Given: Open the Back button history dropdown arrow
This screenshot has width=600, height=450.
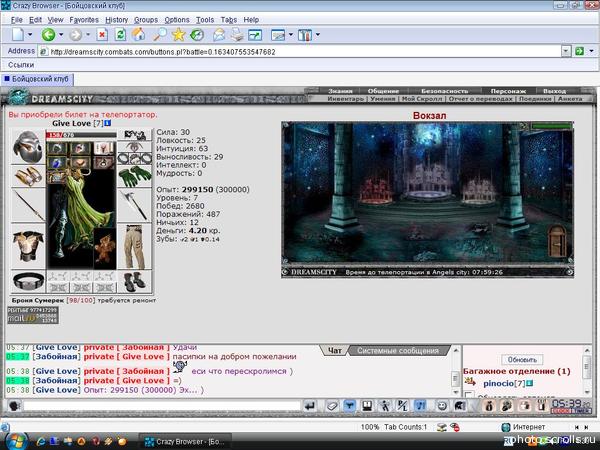Looking at the screenshot, I should [61, 35].
